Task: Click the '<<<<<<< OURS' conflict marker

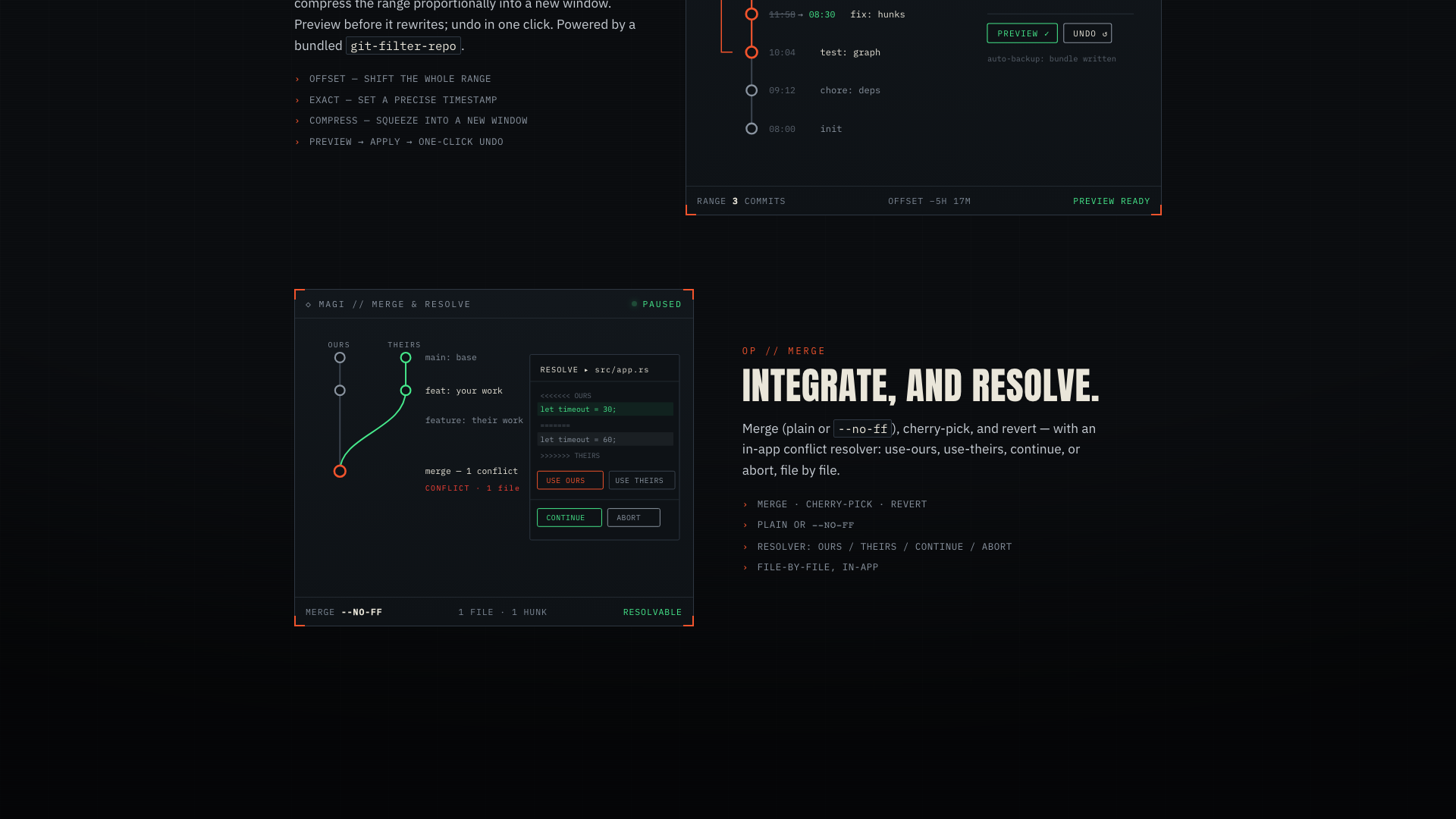Action: click(x=566, y=396)
